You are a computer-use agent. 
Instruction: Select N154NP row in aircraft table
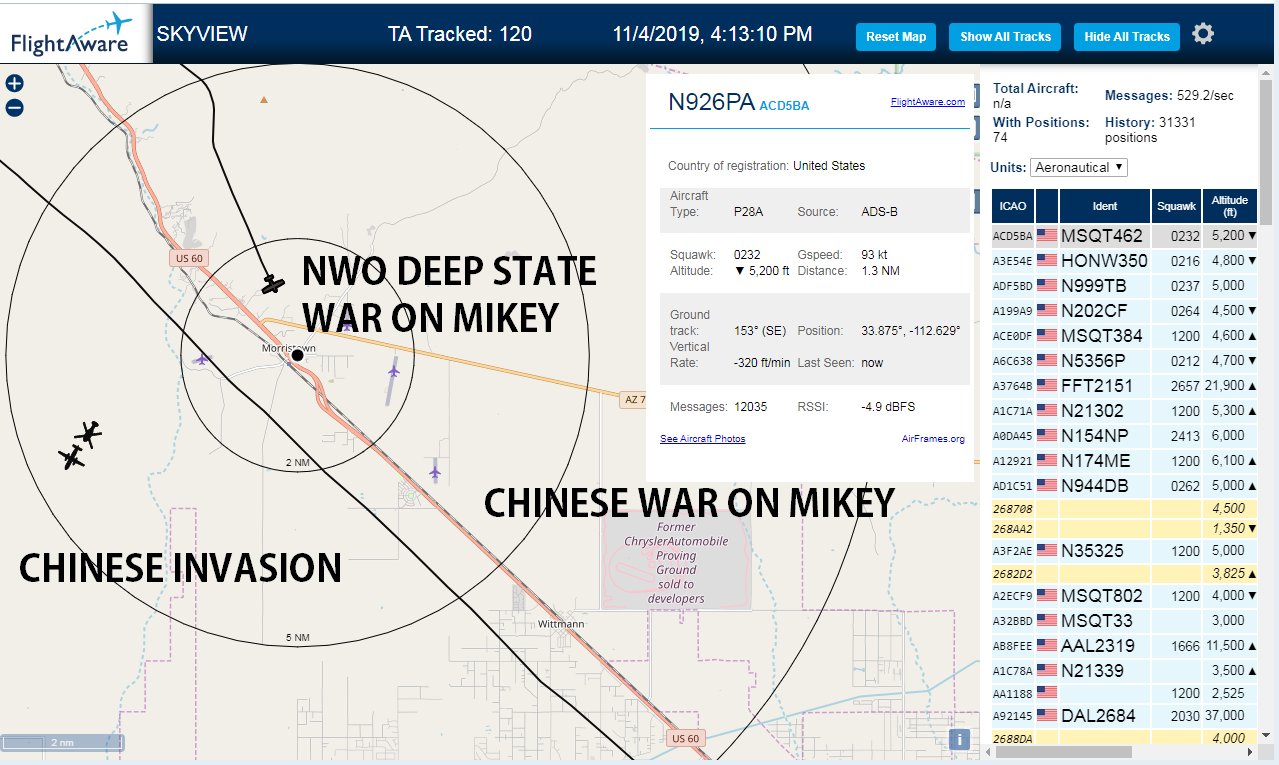1125,436
